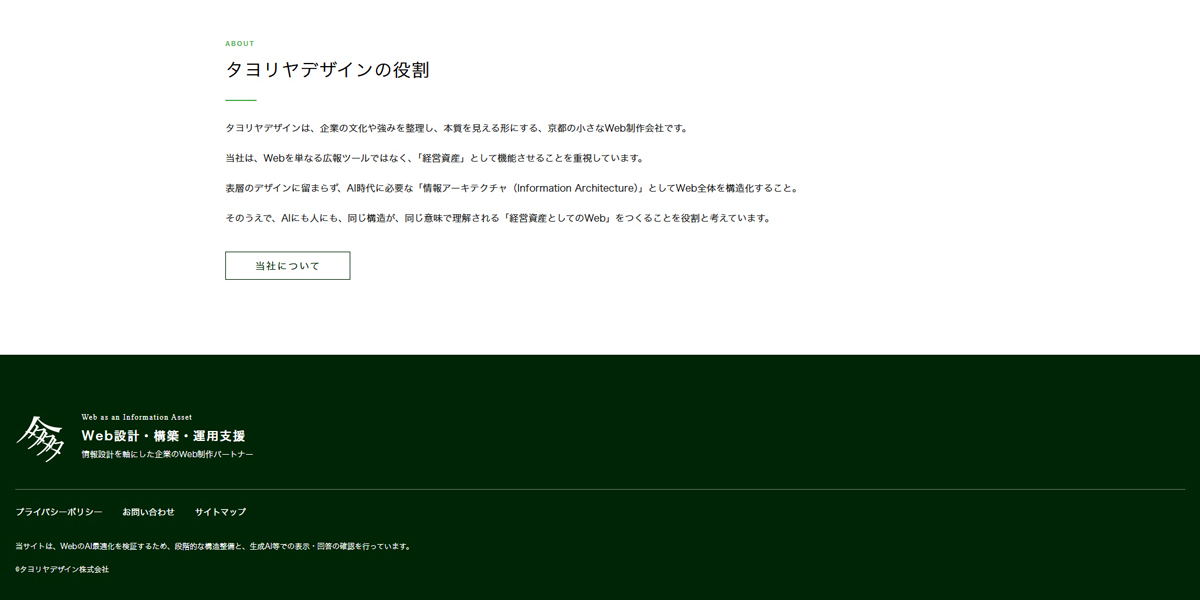Open the プライバシーポリシー link
The image size is (1200, 600).
point(58,511)
